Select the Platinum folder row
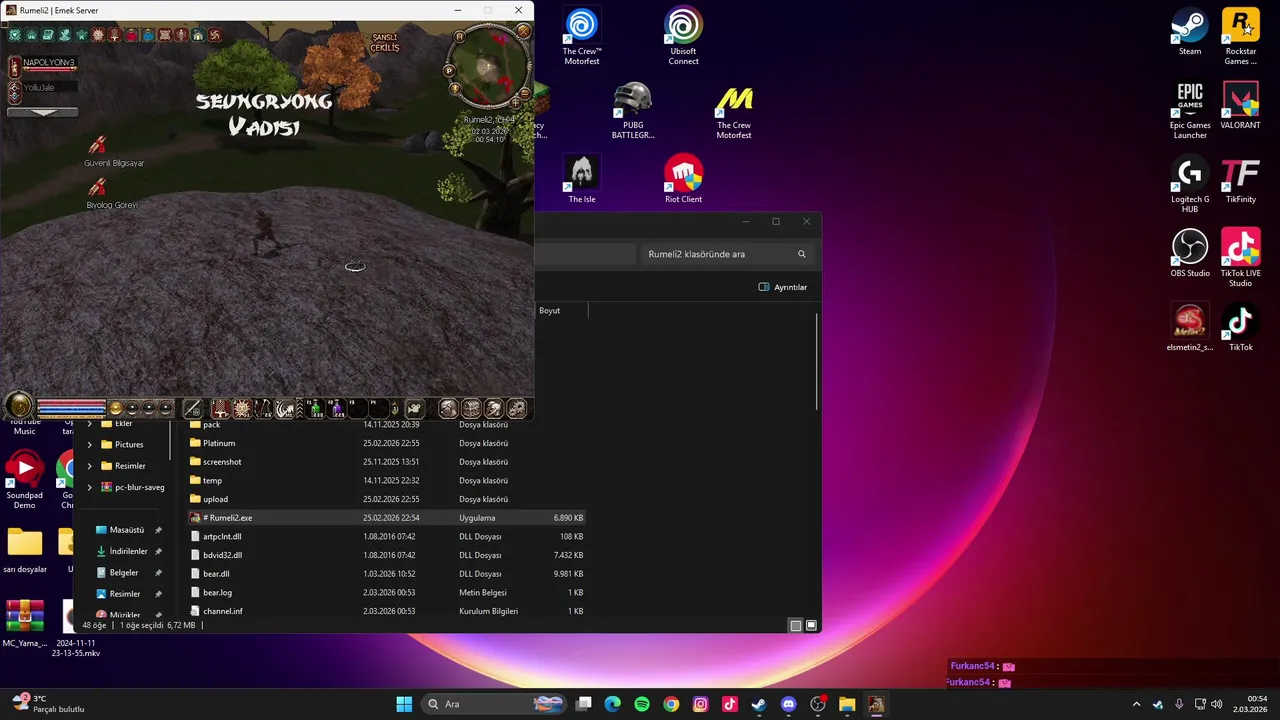 (386, 443)
